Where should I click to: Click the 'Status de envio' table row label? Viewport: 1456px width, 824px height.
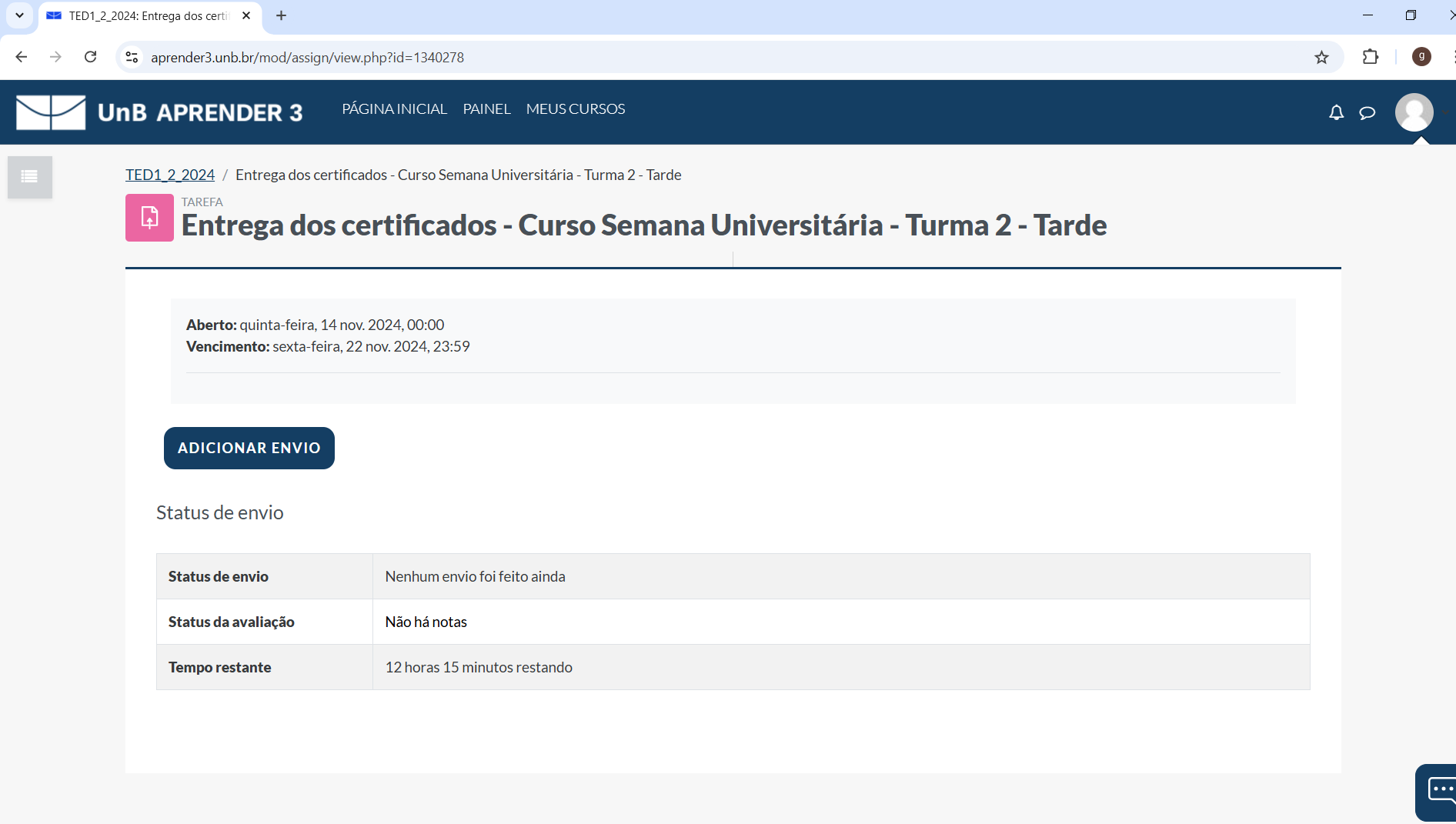[218, 576]
